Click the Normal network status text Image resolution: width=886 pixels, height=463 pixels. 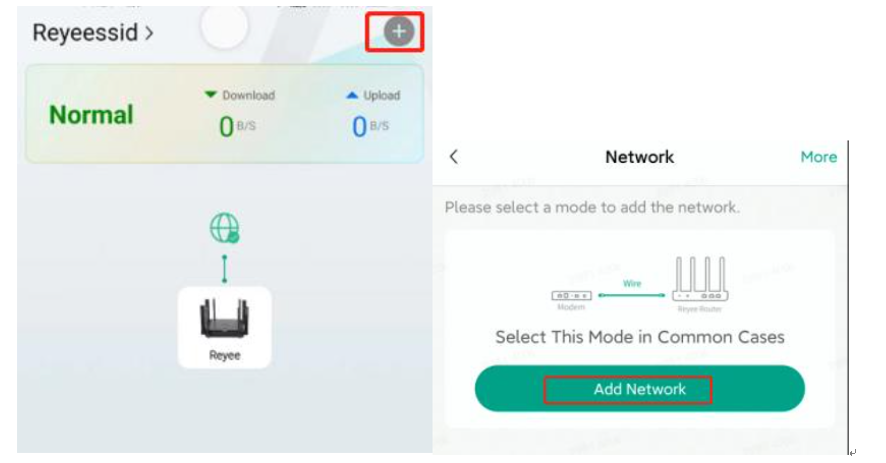[91, 116]
